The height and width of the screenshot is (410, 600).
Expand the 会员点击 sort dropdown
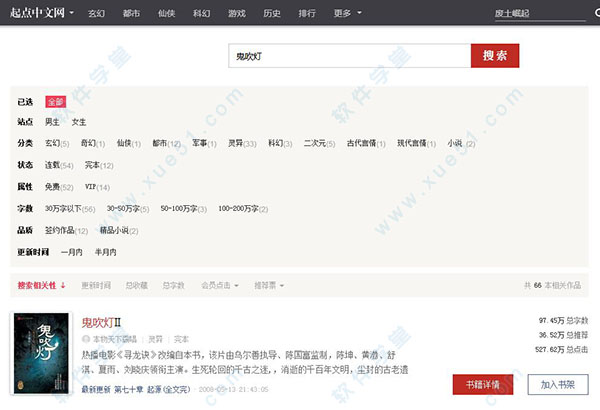pyautogui.click(x=220, y=285)
